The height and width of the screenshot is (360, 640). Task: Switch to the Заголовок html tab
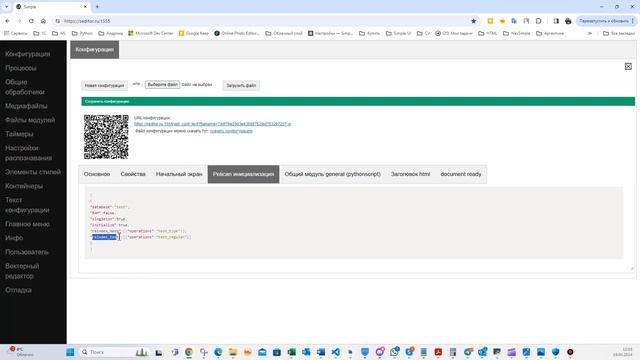(x=411, y=174)
